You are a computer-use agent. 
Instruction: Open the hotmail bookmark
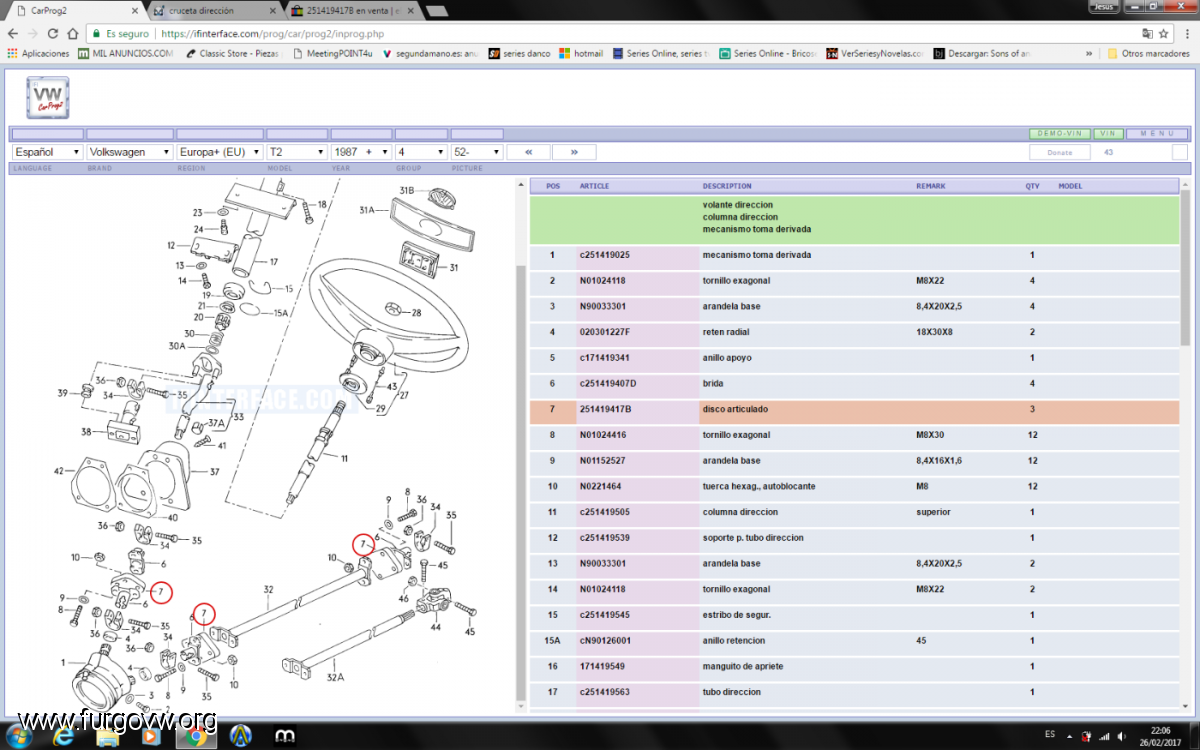tap(581, 53)
